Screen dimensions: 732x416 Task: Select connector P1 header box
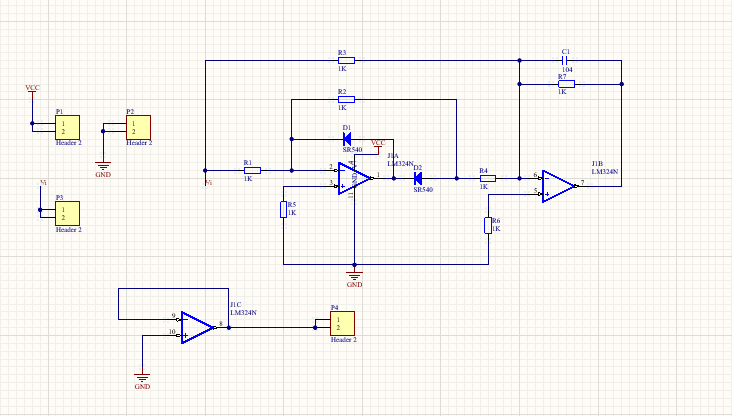coord(68,127)
